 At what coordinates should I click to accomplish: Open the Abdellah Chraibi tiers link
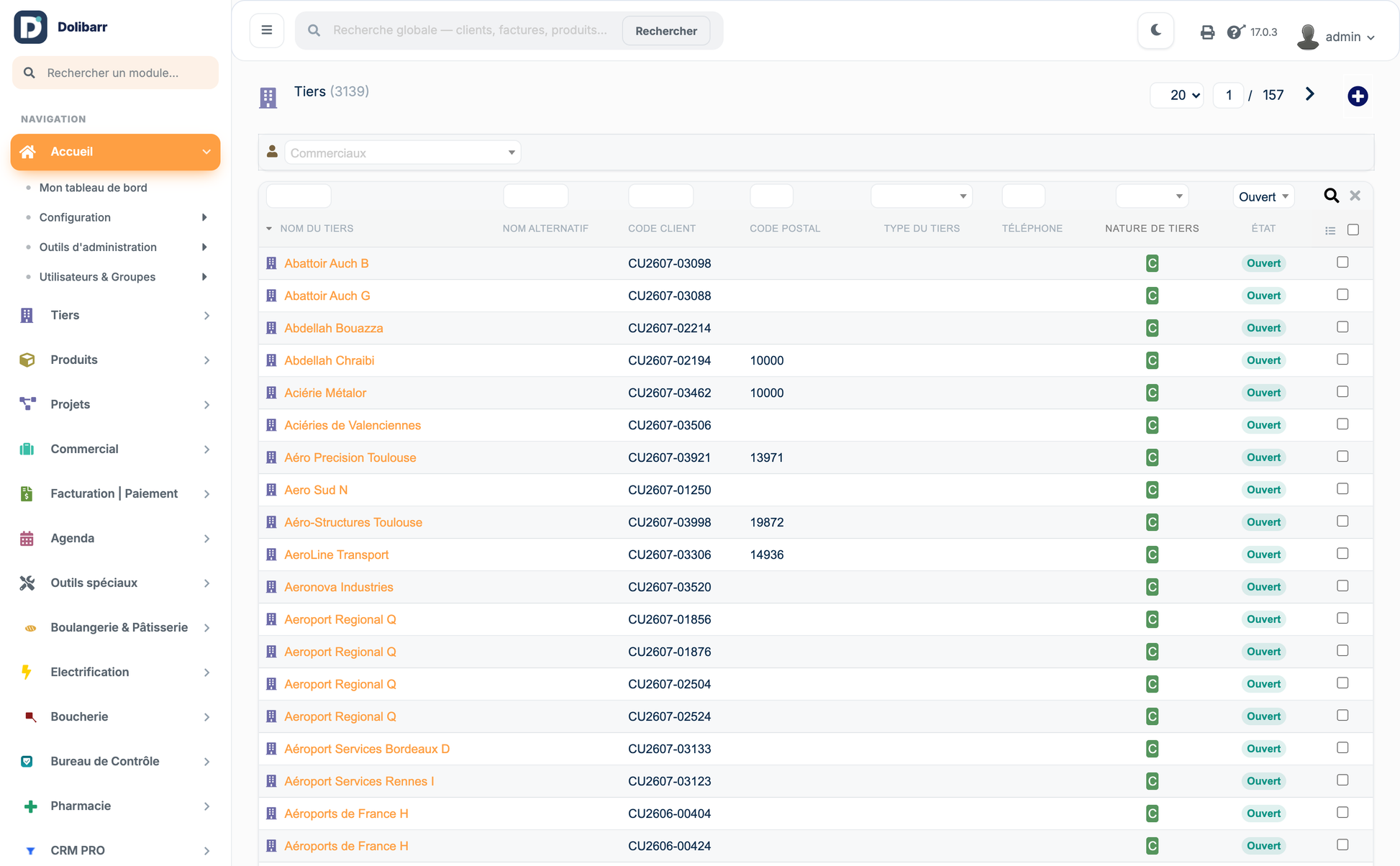[329, 360]
